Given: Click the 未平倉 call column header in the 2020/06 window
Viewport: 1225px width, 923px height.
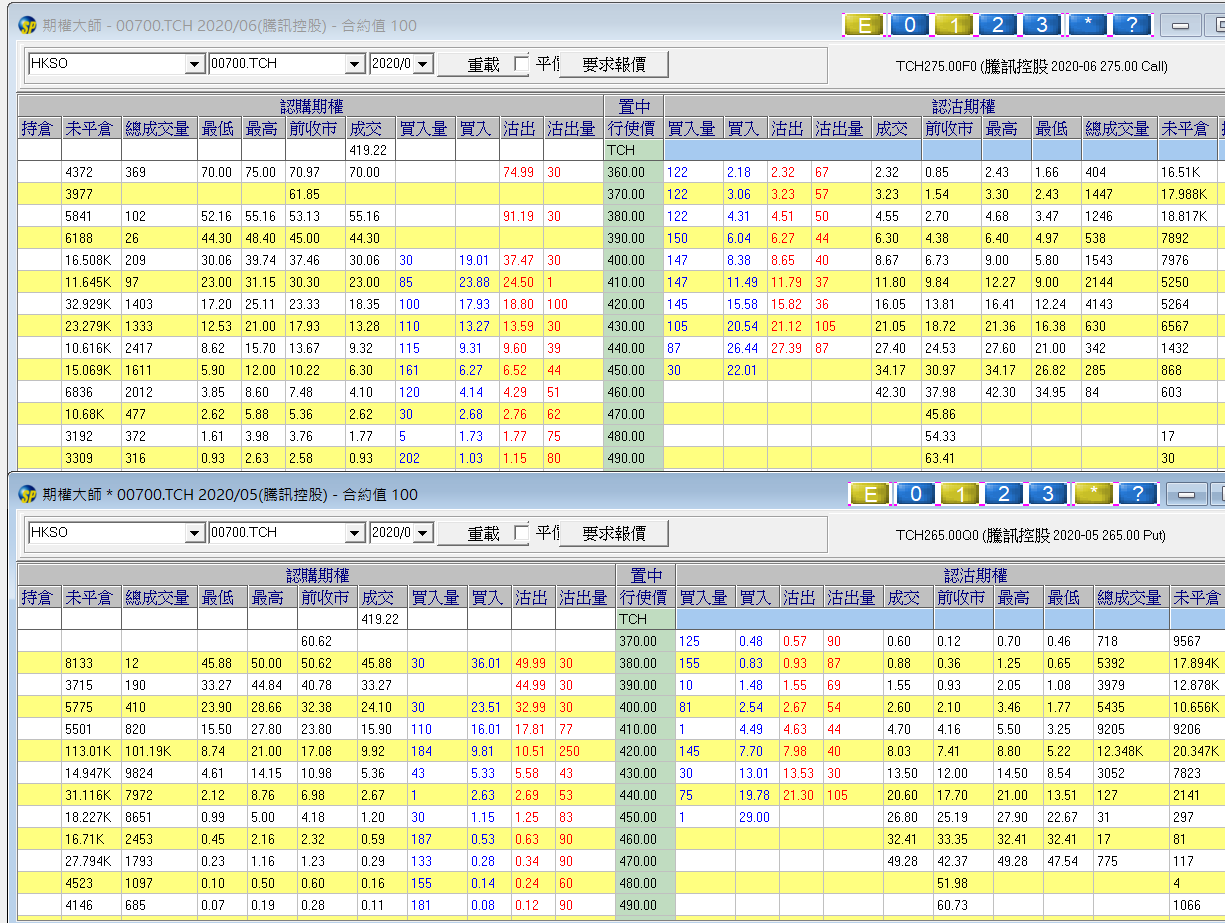Looking at the screenshot, I should tap(91, 128).
